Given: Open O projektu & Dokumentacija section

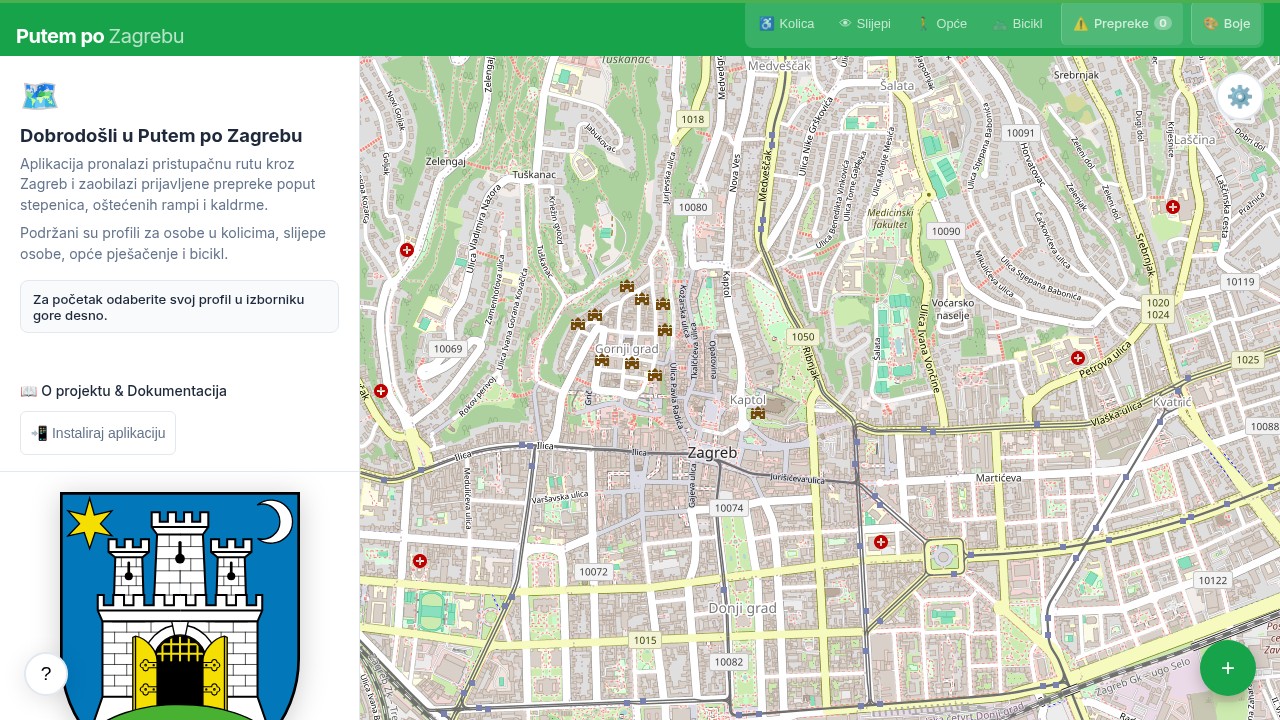Looking at the screenshot, I should pyautogui.click(x=123, y=391).
